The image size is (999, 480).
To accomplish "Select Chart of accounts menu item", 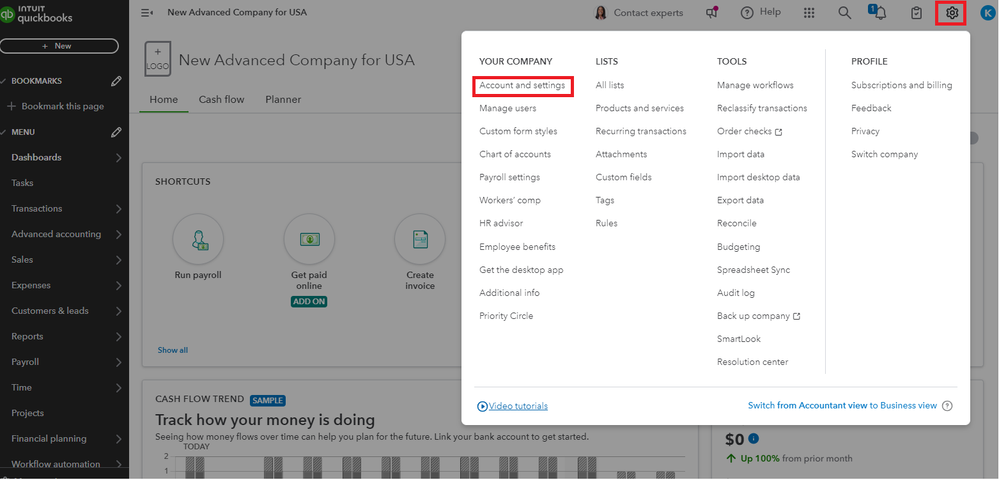I will 515,154.
